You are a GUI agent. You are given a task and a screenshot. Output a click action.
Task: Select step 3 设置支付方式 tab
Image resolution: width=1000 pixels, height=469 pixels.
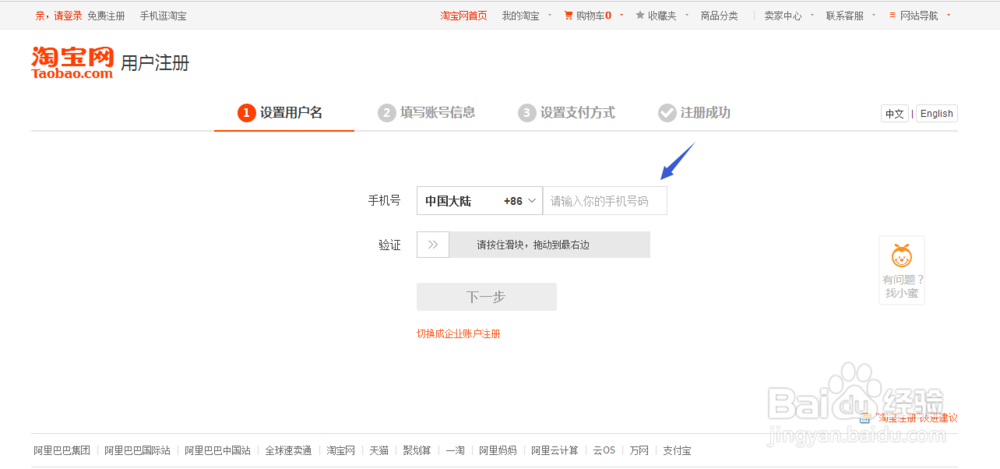pyautogui.click(x=566, y=114)
